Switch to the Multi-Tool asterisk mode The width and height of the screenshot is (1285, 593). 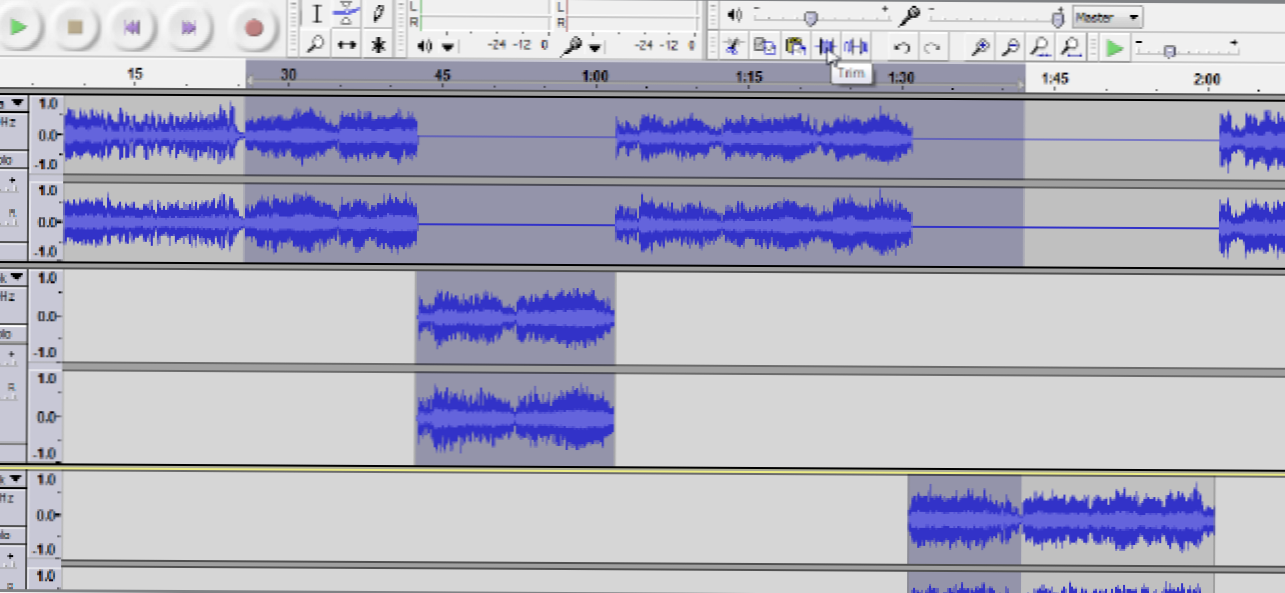378,45
